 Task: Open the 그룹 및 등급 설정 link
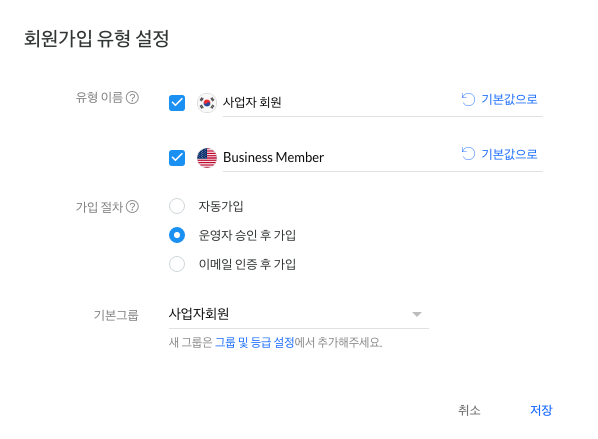click(x=254, y=343)
